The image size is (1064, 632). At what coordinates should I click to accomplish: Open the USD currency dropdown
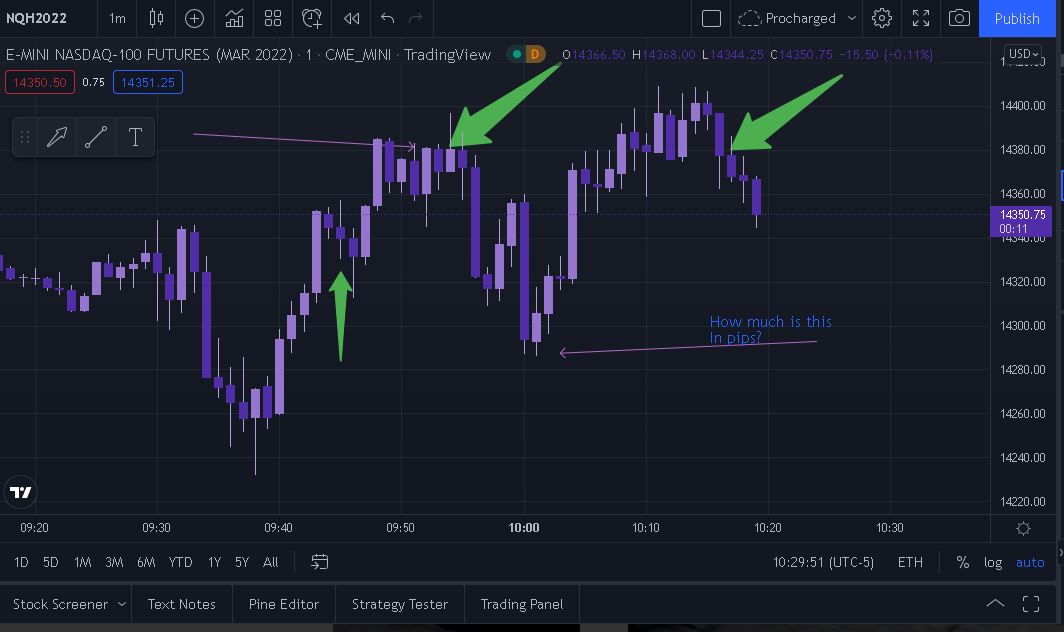[x=1023, y=54]
